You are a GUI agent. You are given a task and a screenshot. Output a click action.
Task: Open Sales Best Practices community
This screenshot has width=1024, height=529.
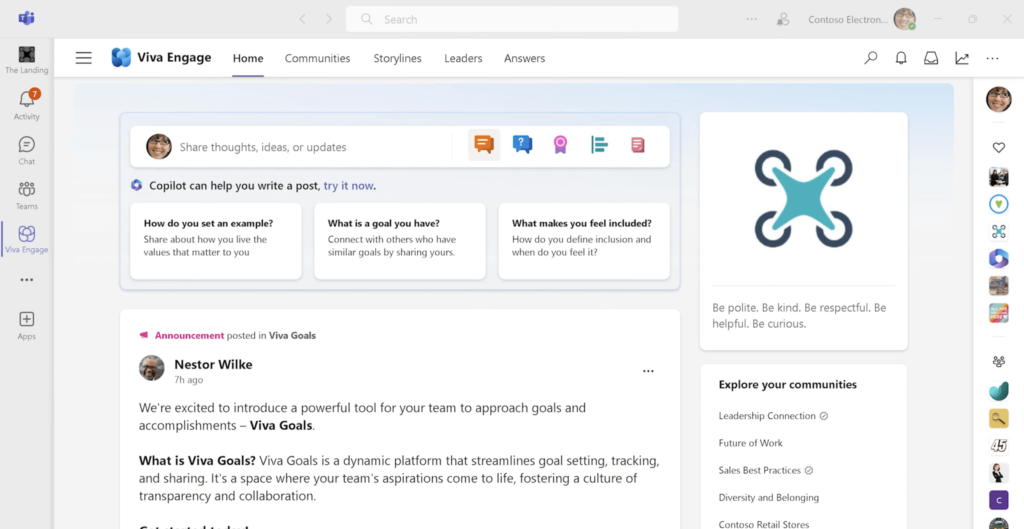(760, 470)
